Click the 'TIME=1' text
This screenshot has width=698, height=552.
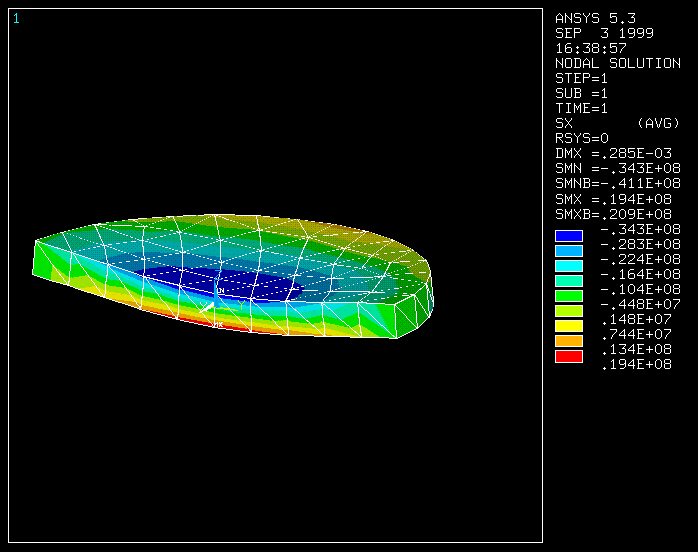click(581, 108)
